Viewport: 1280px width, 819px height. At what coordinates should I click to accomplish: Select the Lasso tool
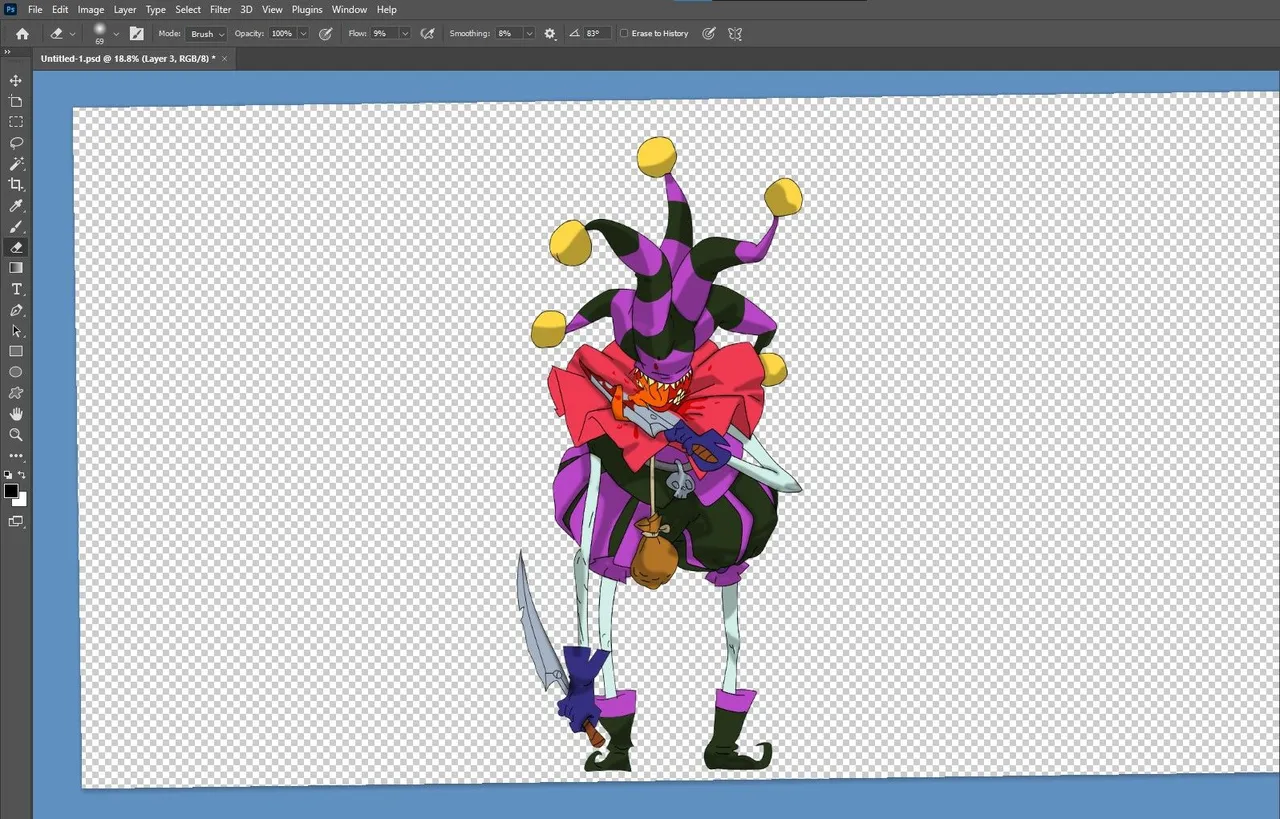[x=16, y=143]
